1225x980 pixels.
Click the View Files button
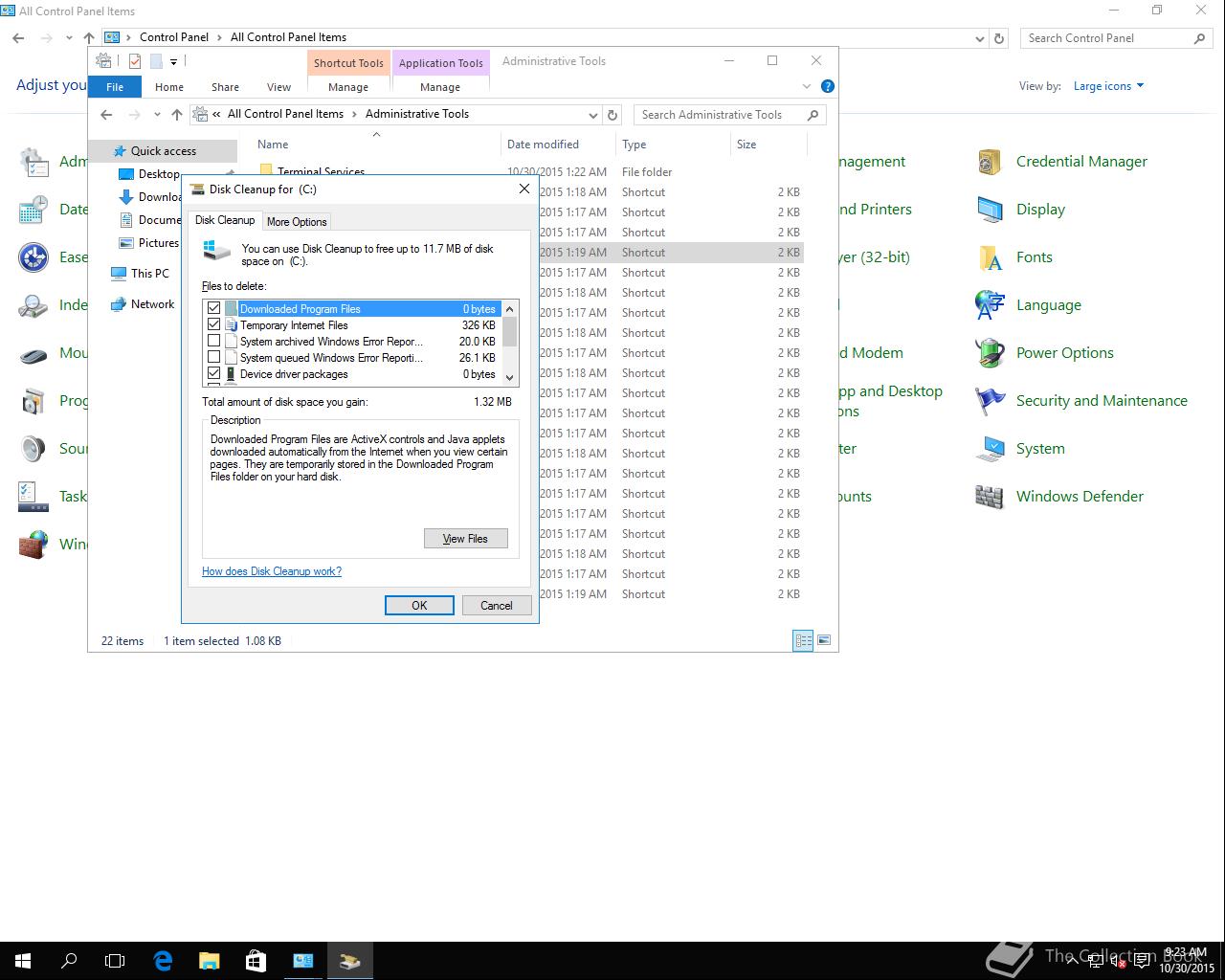(465, 539)
